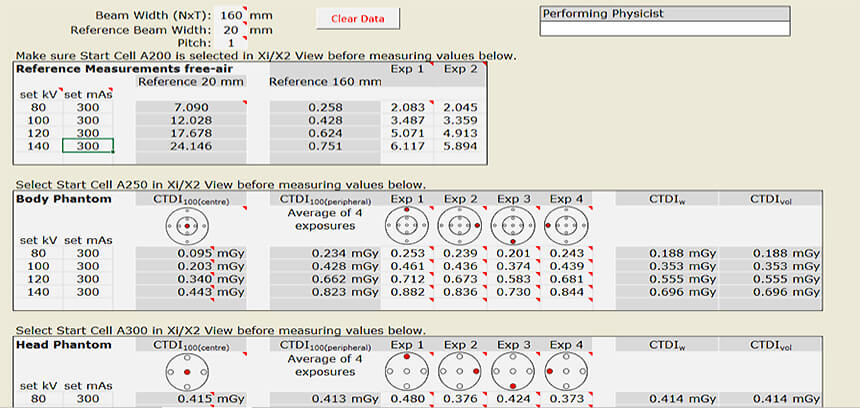Click the Body Phantom centre dosimeter icon
The width and height of the screenshot is (860, 408).
pyautogui.click(x=185, y=226)
